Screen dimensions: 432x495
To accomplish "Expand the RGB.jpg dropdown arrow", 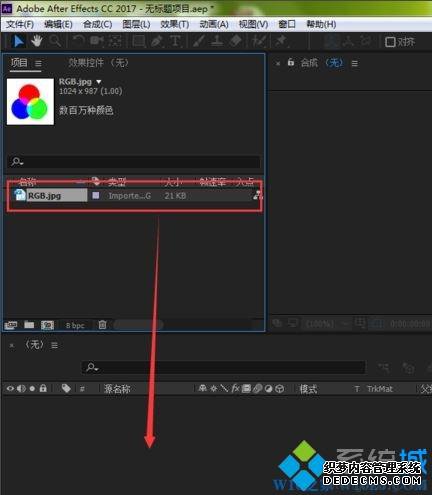I will tap(99, 82).
